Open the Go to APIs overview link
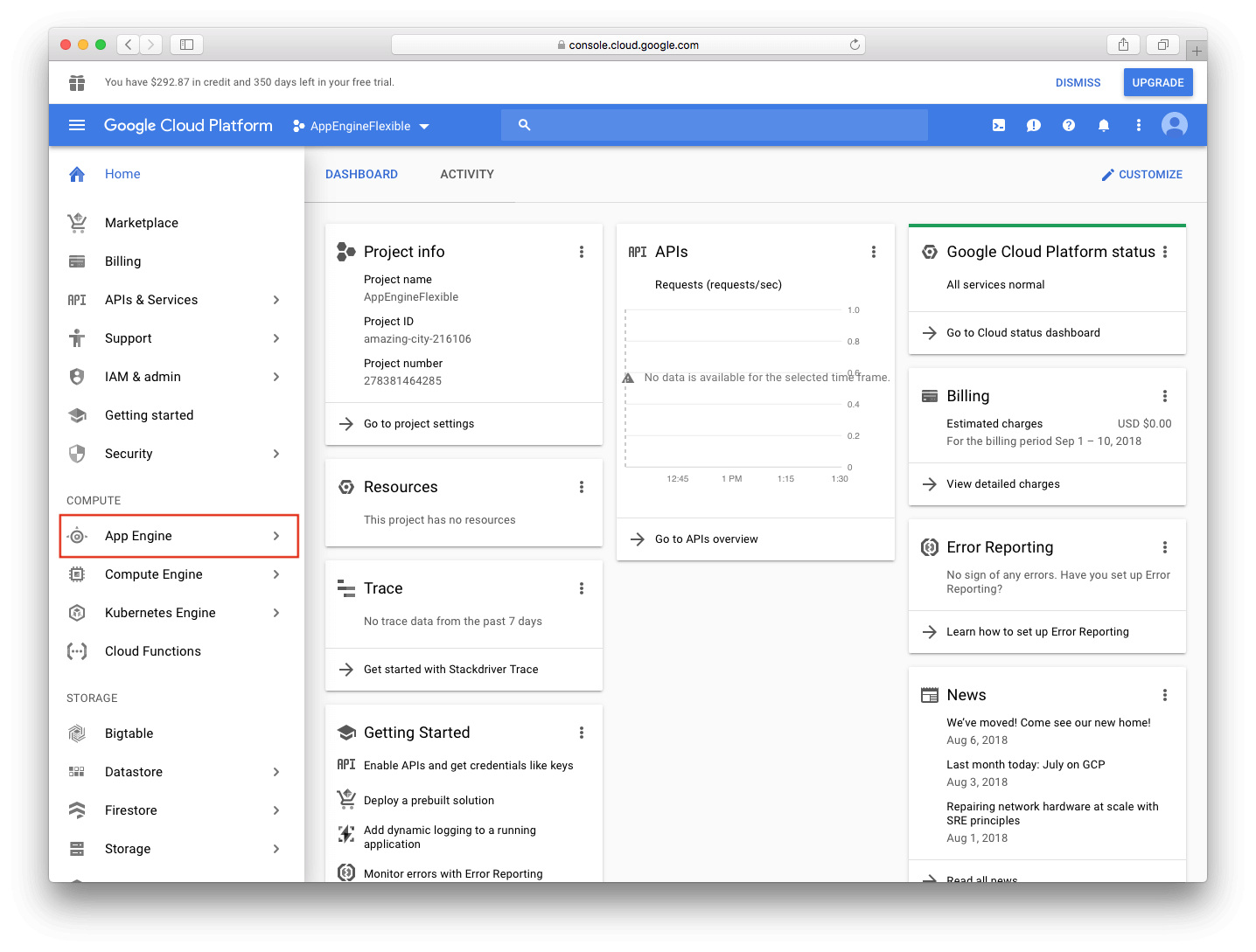This screenshot has height=952, width=1256. pos(705,539)
